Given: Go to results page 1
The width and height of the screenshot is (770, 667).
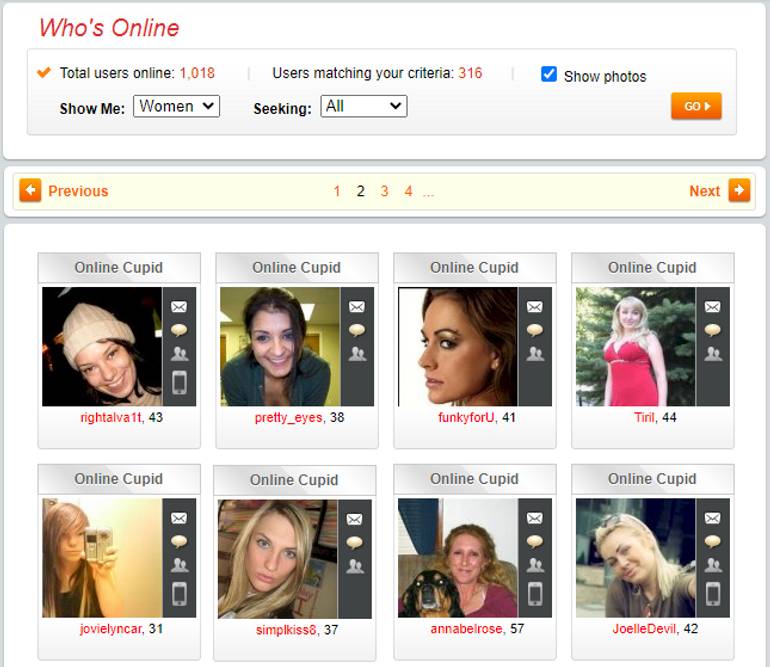Looking at the screenshot, I should coord(337,191).
